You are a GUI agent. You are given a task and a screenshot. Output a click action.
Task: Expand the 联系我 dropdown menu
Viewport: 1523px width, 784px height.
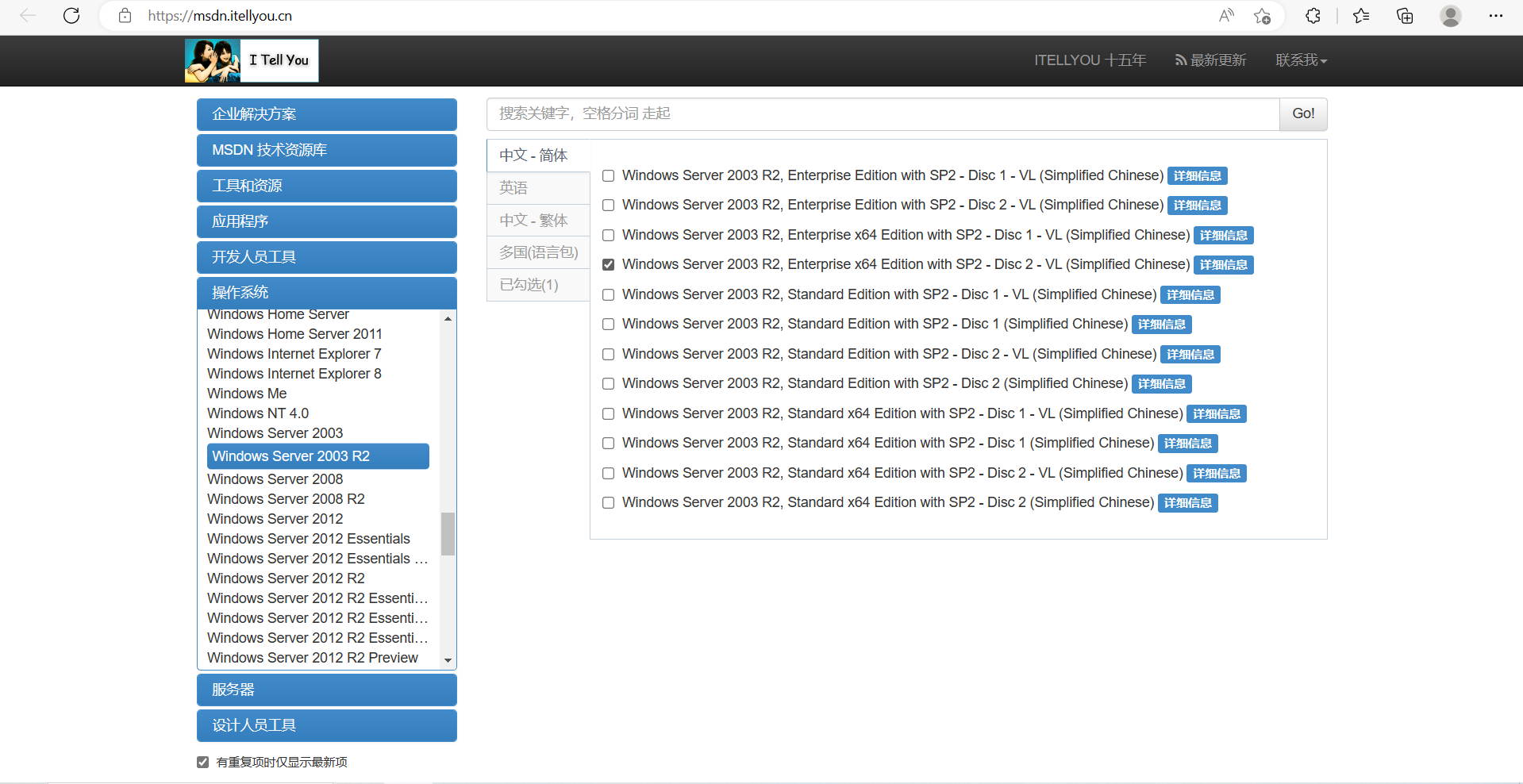[x=1302, y=60]
